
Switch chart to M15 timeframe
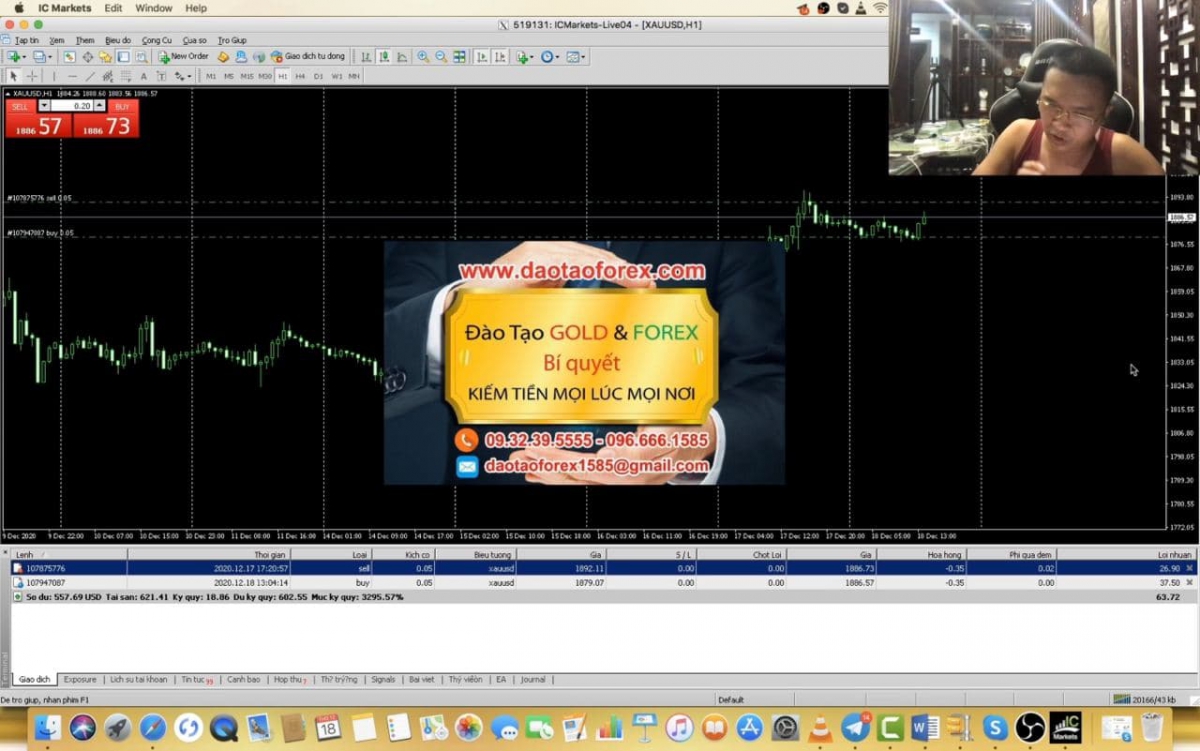pos(247,76)
